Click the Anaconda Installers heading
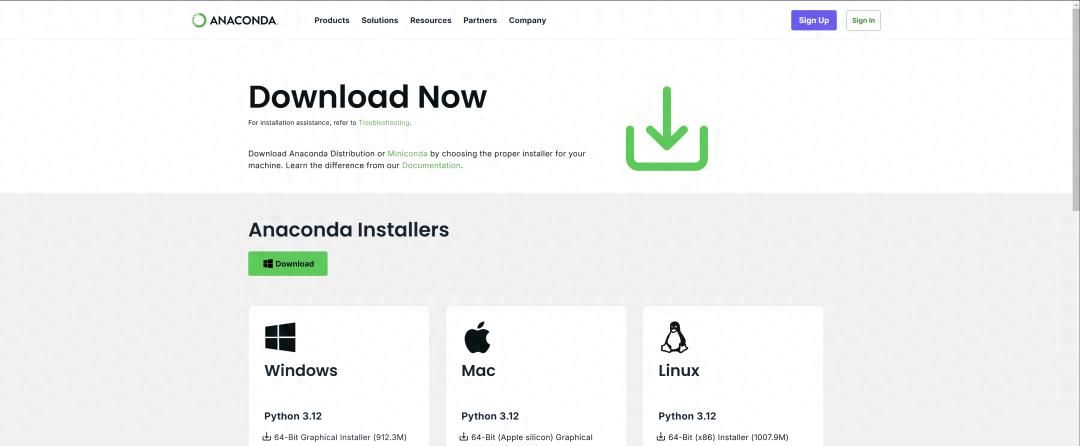This screenshot has height=446, width=1080. (349, 229)
